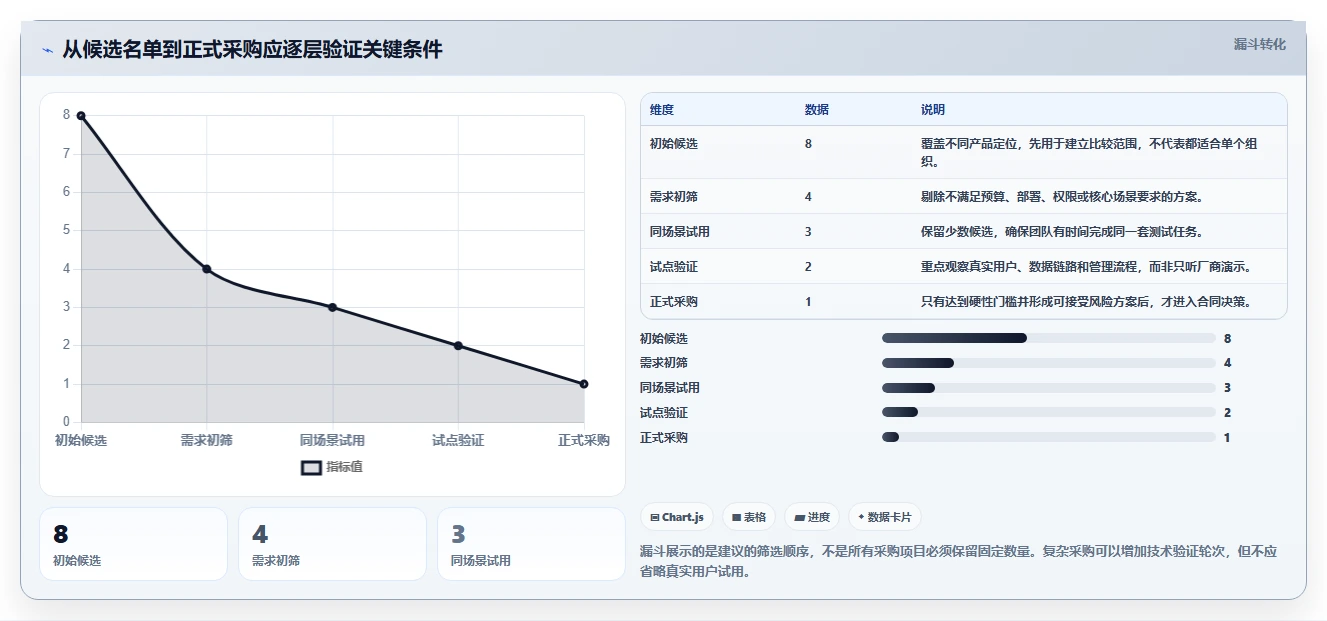Click the x-axis label 同场景试用

tap(332, 440)
